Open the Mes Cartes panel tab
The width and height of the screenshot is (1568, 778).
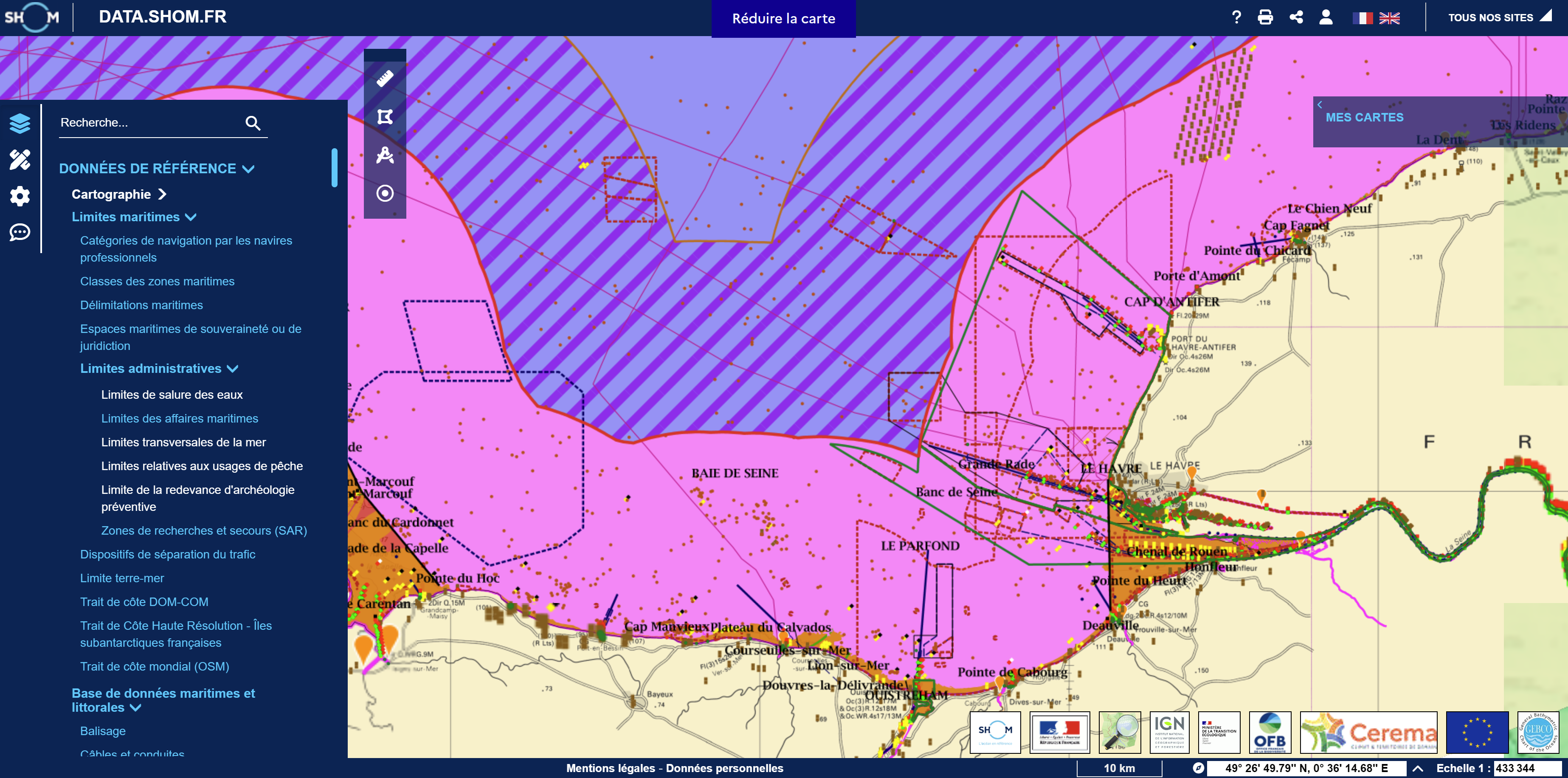1364,118
